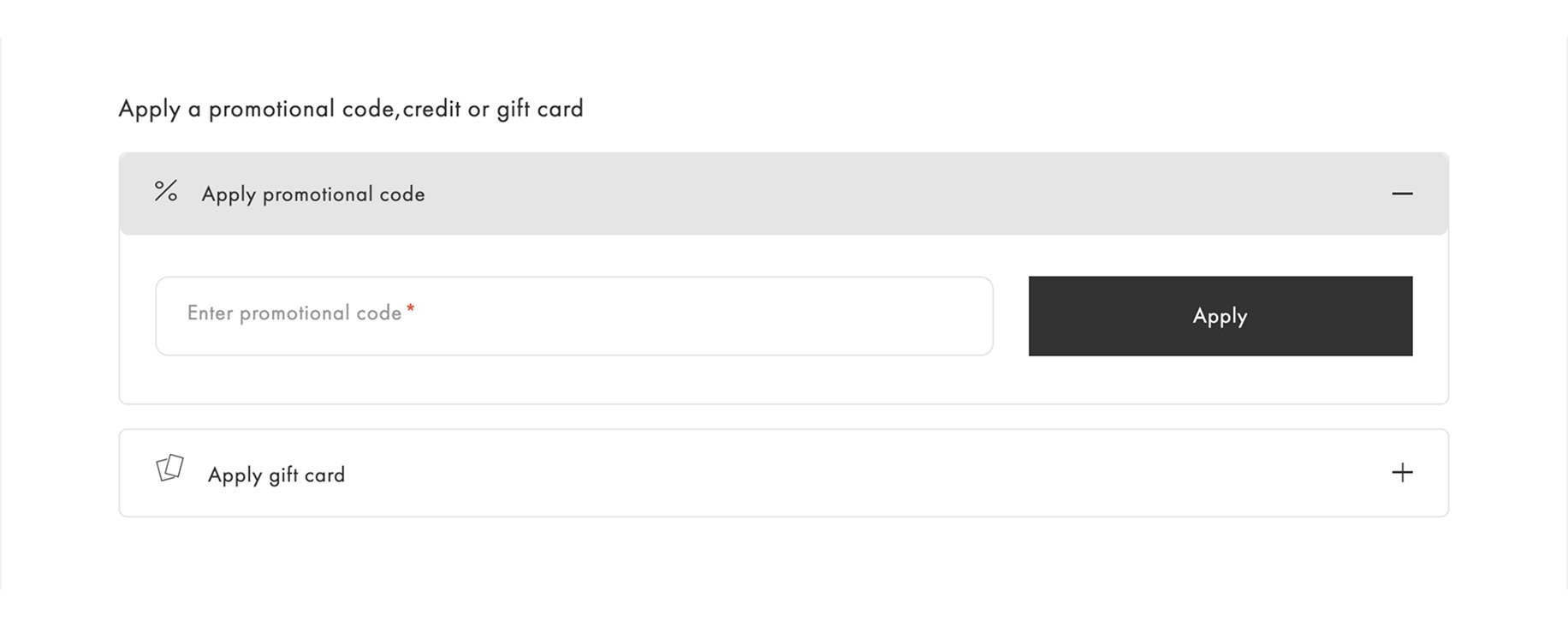Click the word "Apply" inside the dark button
Screen dimensions: 1568x627
tap(1220, 316)
